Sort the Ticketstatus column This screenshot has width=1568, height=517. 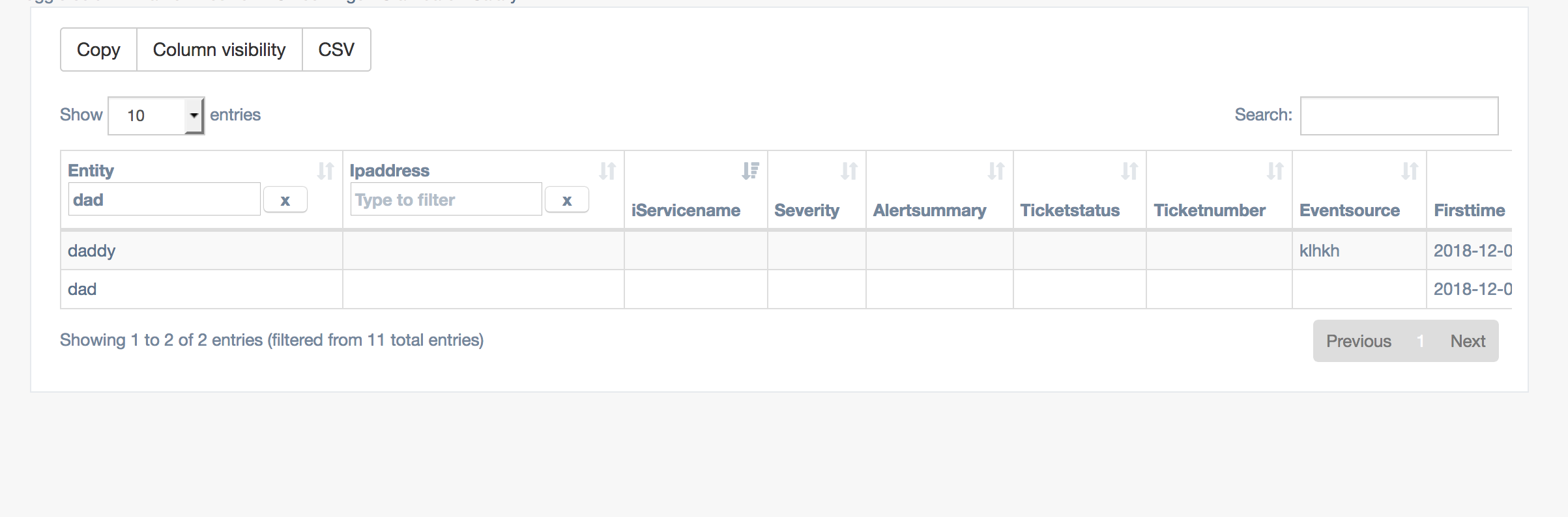pos(1129,171)
